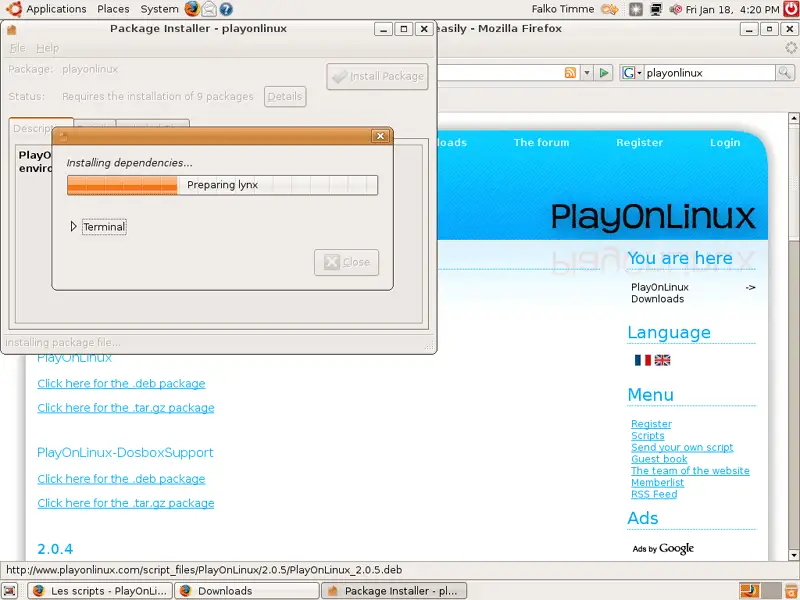Click the Ads by Google text
The width and height of the screenshot is (800, 600).
[x=663, y=548]
